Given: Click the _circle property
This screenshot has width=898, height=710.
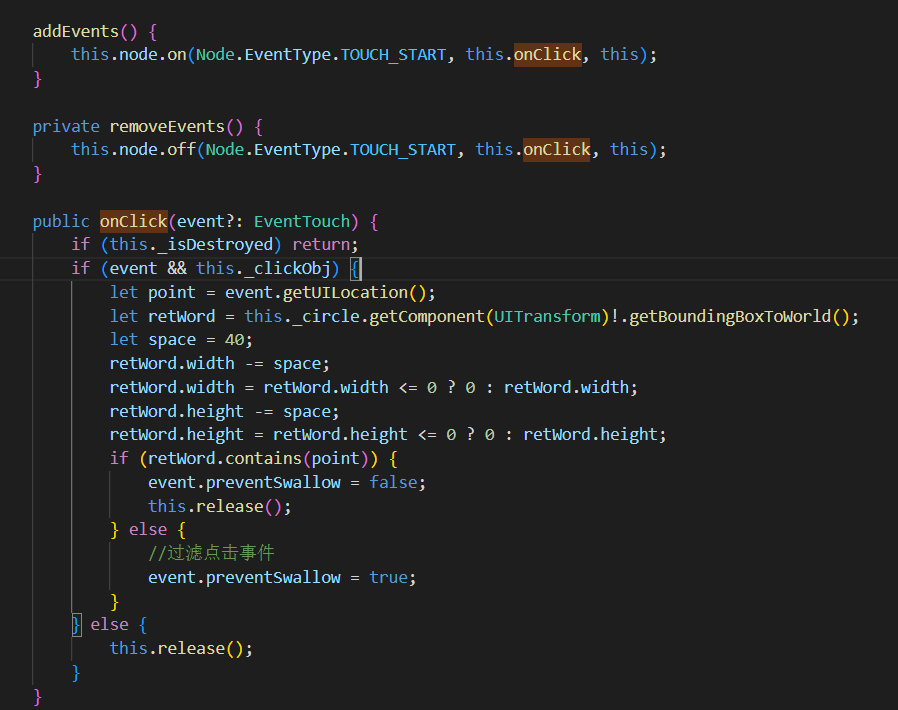Looking at the screenshot, I should [x=326, y=316].
